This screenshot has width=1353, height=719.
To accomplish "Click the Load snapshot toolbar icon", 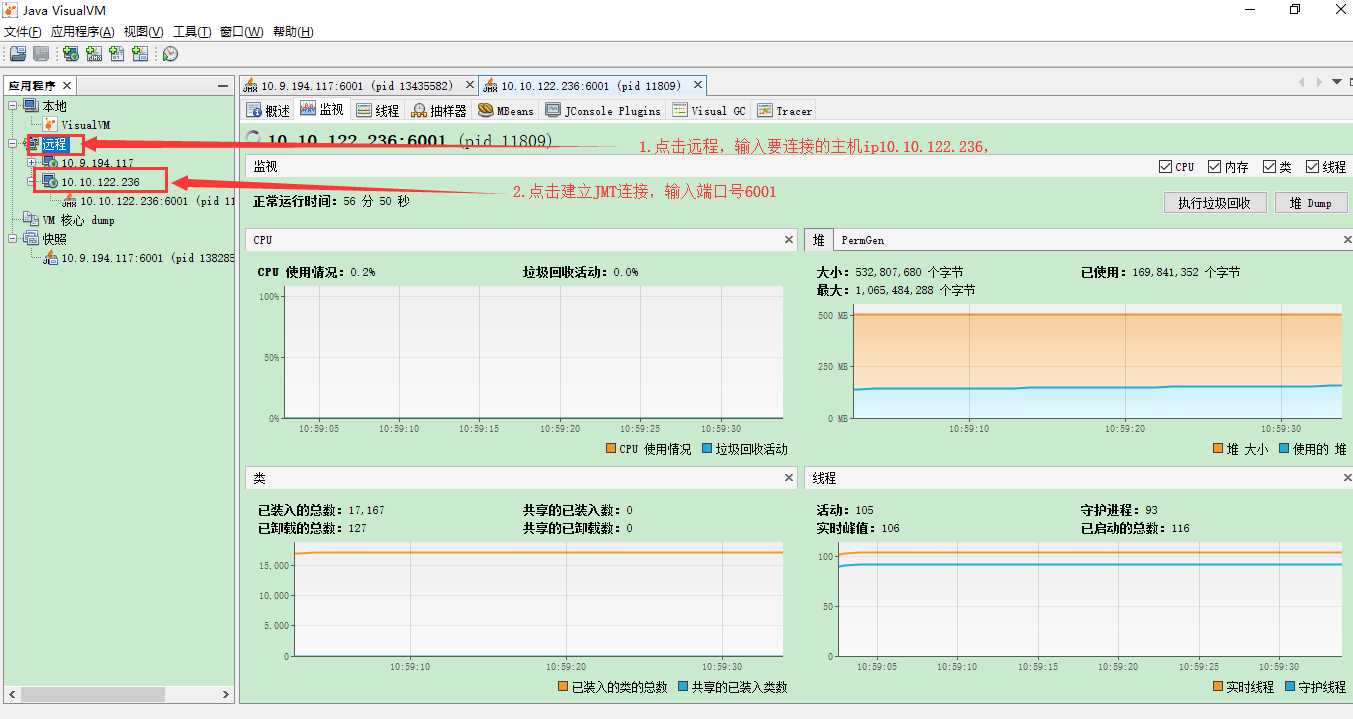I will pos(18,53).
